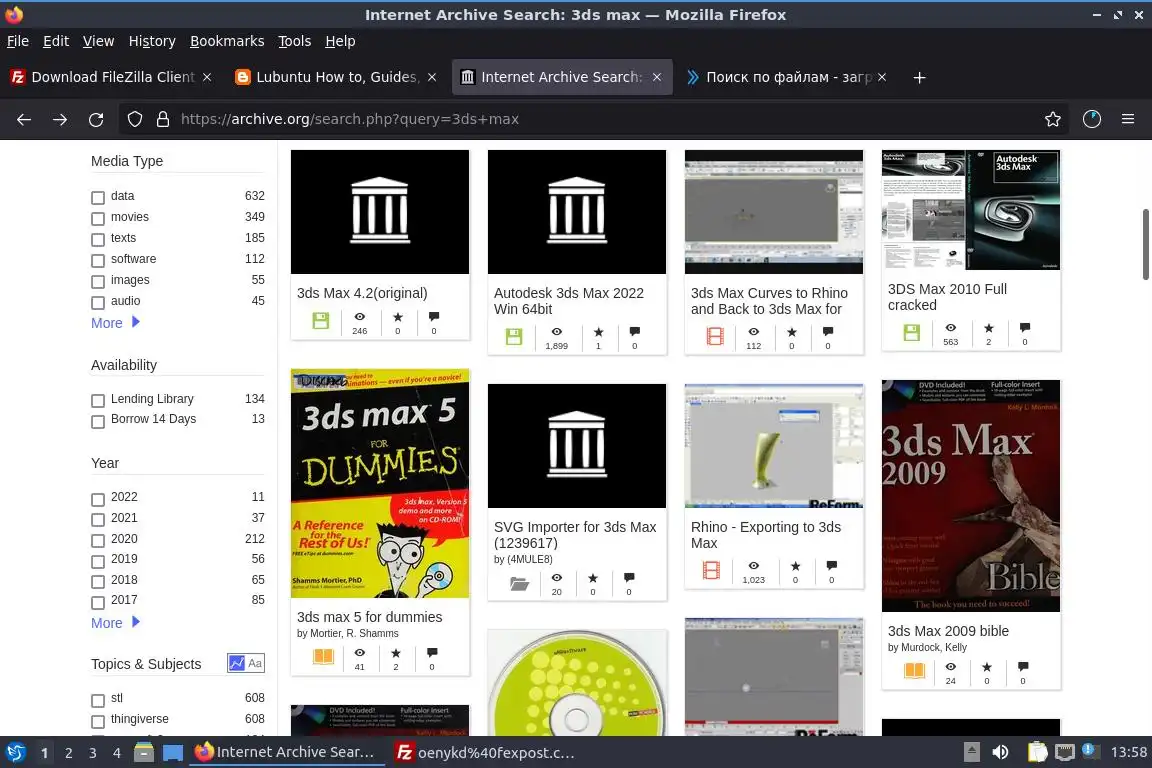Image resolution: width=1152 pixels, height=768 pixels.
Task: Check the software media type filter
Action: coord(98,260)
